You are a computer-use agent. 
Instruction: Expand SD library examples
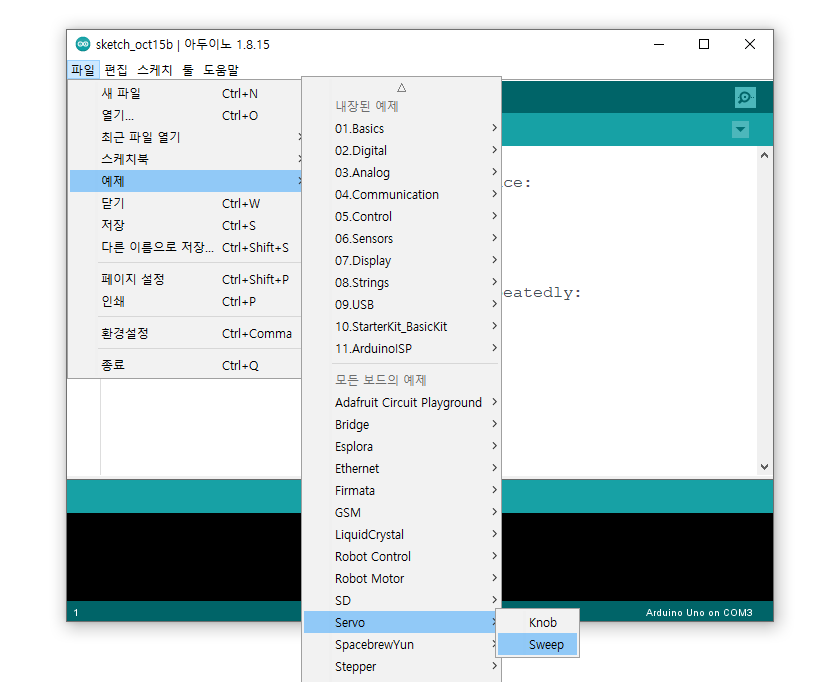tap(402, 600)
